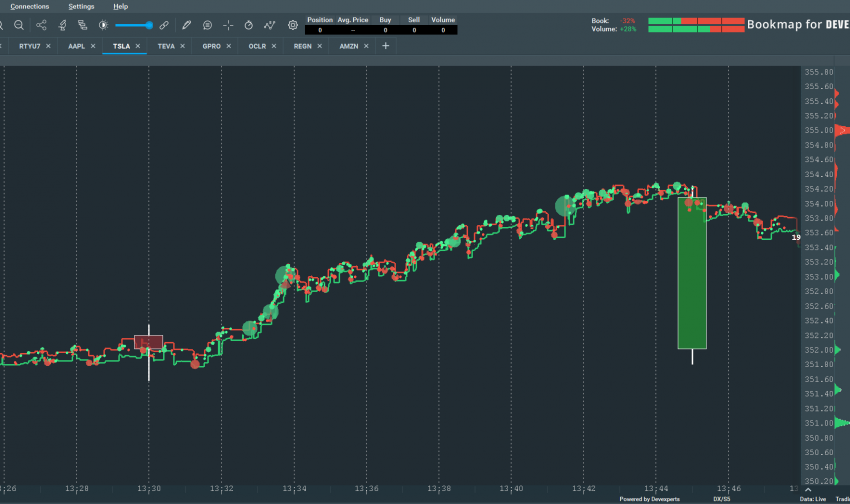Close the TEVA tab

pos(182,46)
